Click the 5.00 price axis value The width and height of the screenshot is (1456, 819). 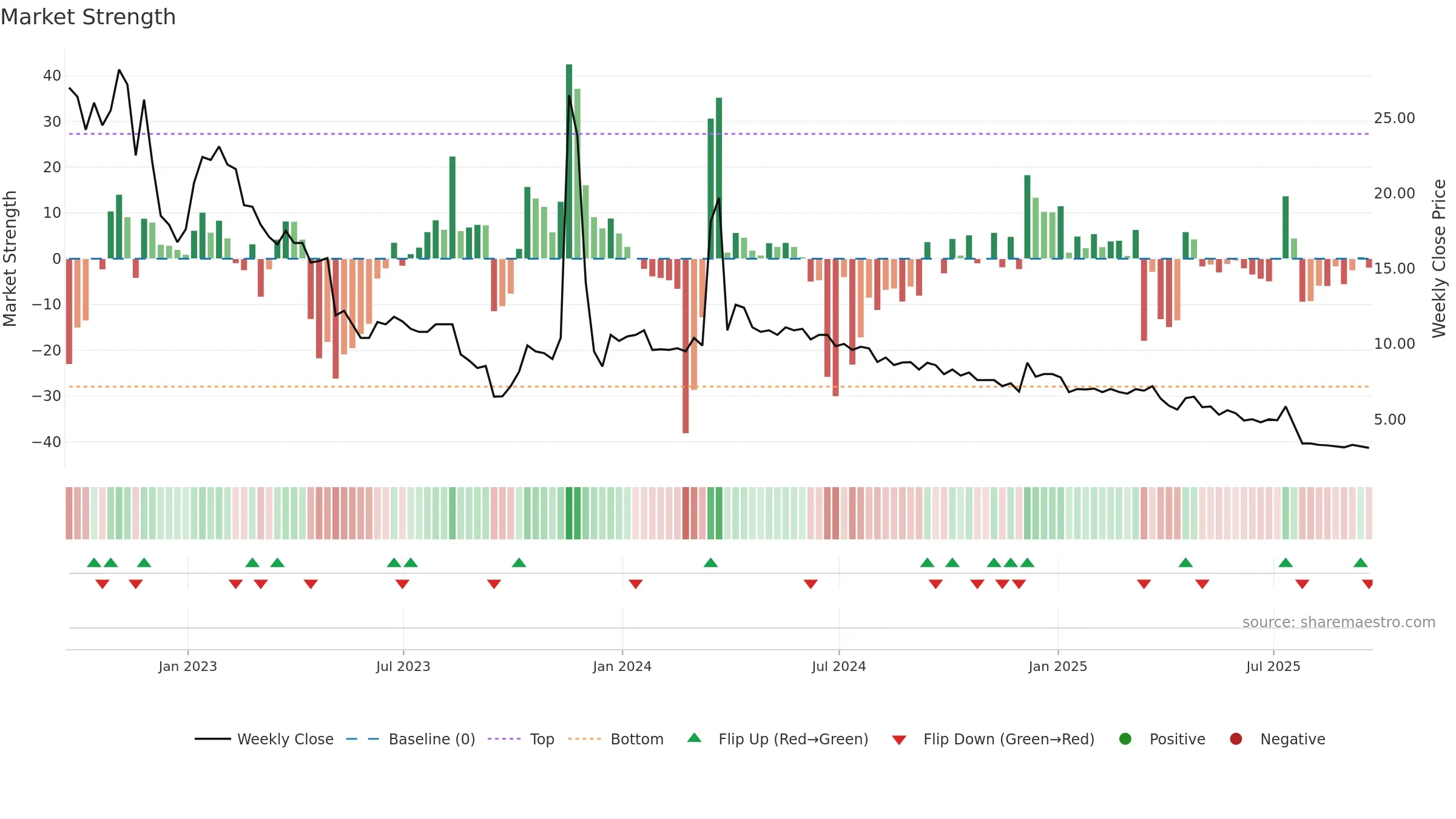(1389, 419)
